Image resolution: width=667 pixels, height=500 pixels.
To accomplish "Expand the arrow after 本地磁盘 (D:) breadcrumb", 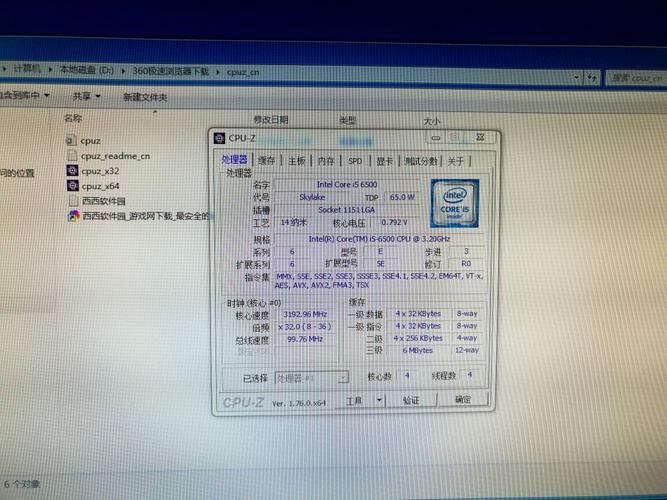I will tap(123, 71).
